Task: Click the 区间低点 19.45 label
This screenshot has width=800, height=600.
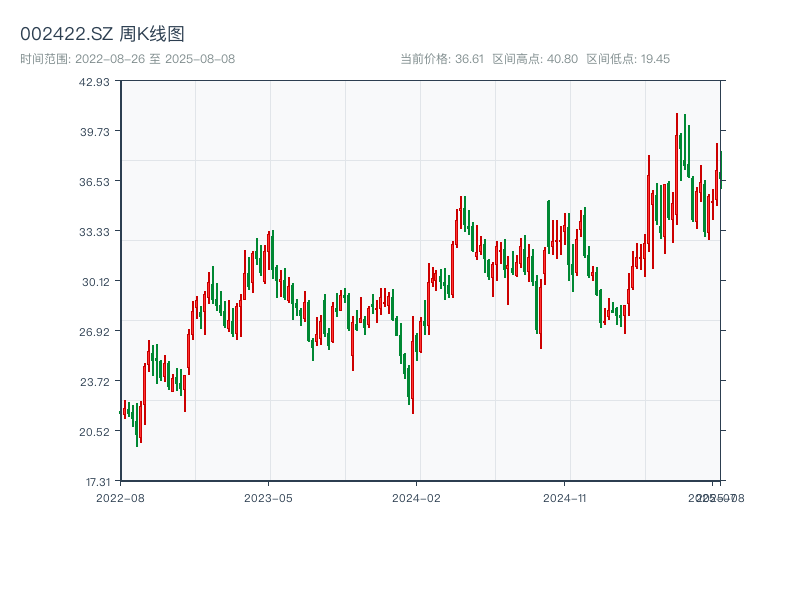Action: 628,59
